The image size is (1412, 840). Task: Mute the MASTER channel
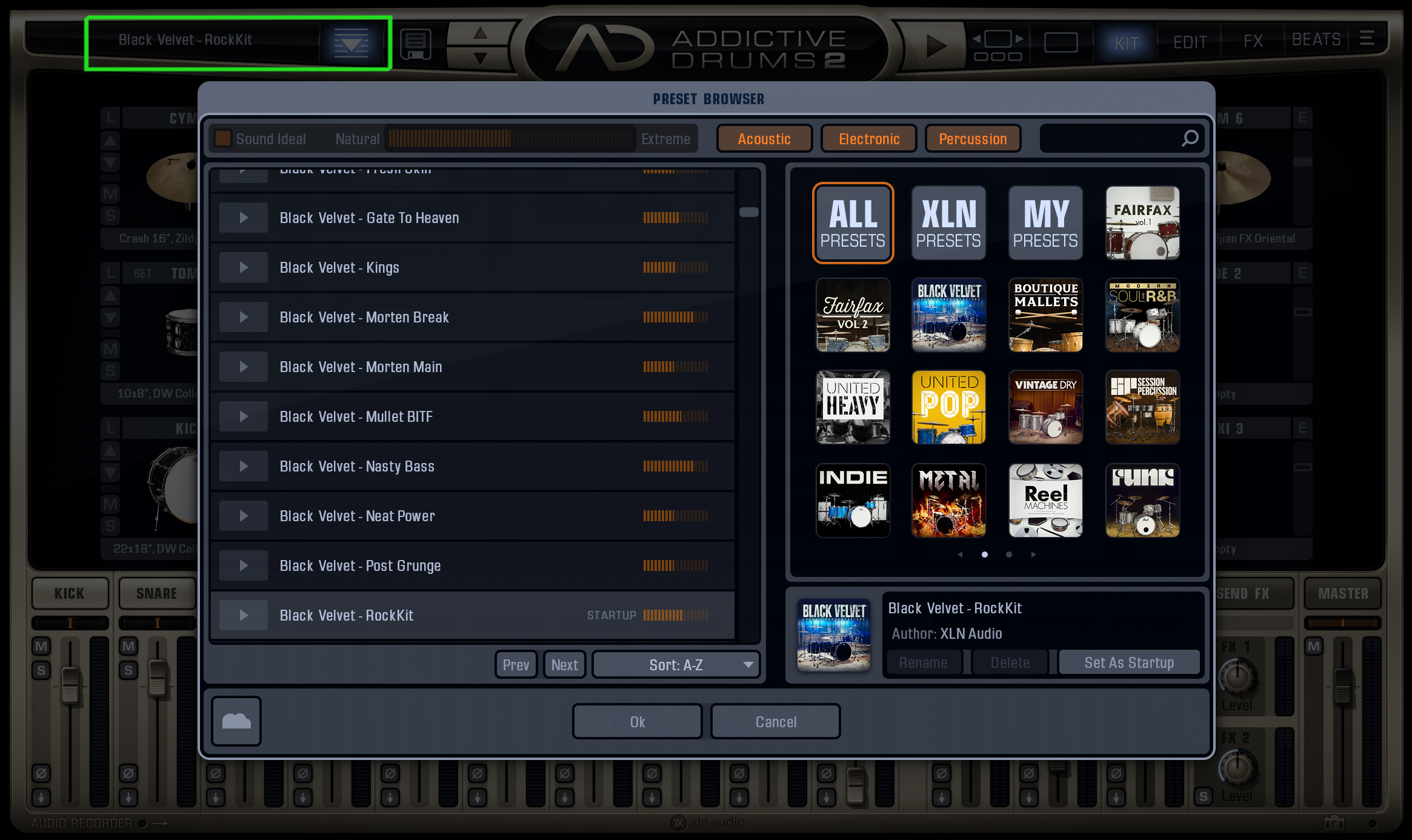1313,646
